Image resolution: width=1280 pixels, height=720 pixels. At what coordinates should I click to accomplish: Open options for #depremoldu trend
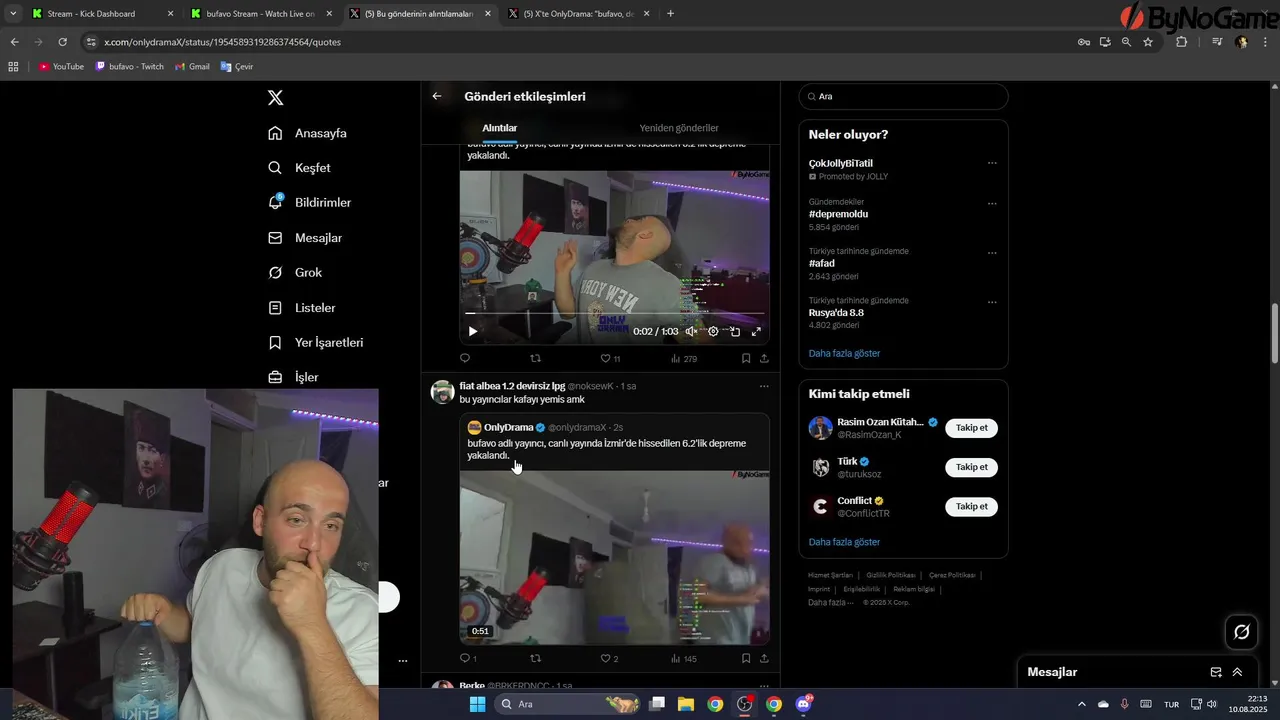pyautogui.click(x=992, y=203)
